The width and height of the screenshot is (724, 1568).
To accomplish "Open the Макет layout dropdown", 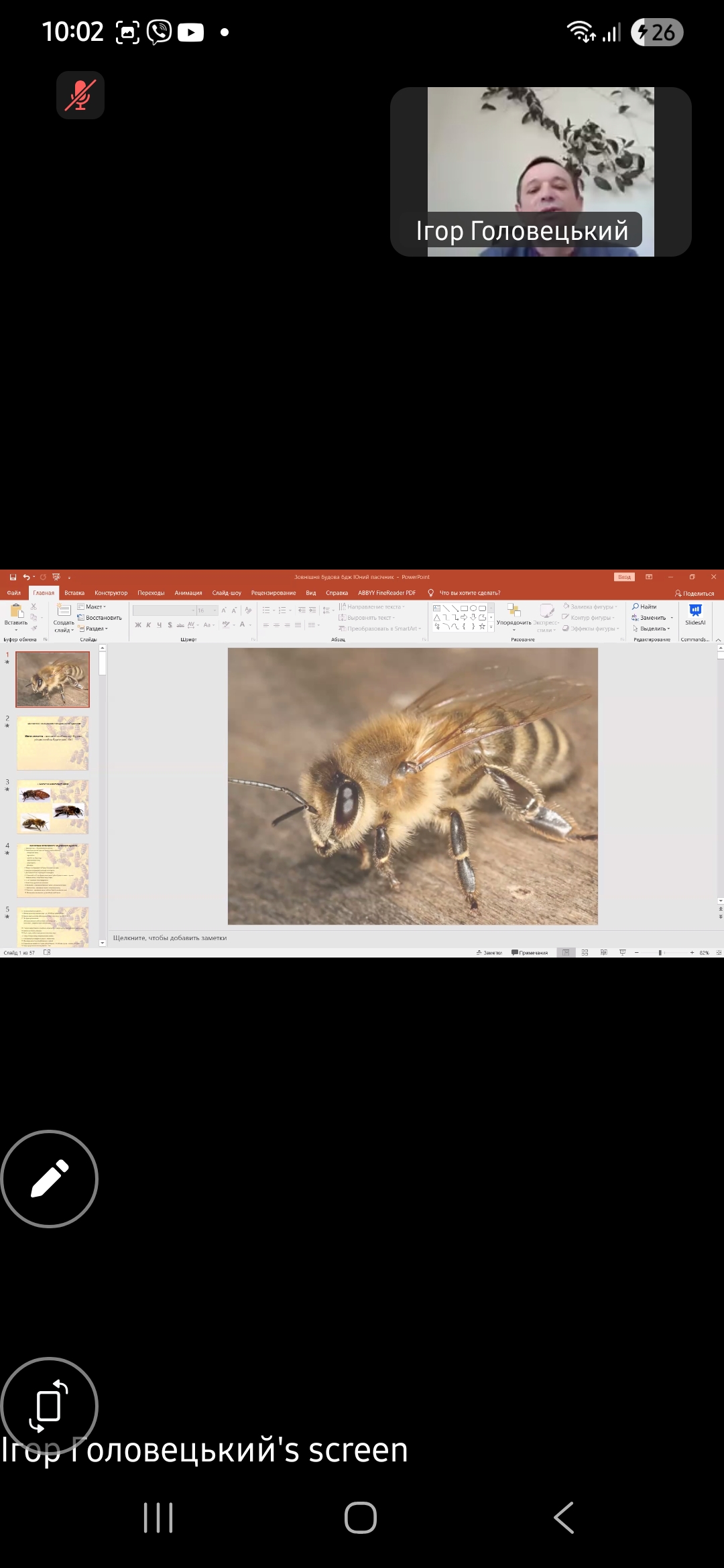I will point(92,606).
